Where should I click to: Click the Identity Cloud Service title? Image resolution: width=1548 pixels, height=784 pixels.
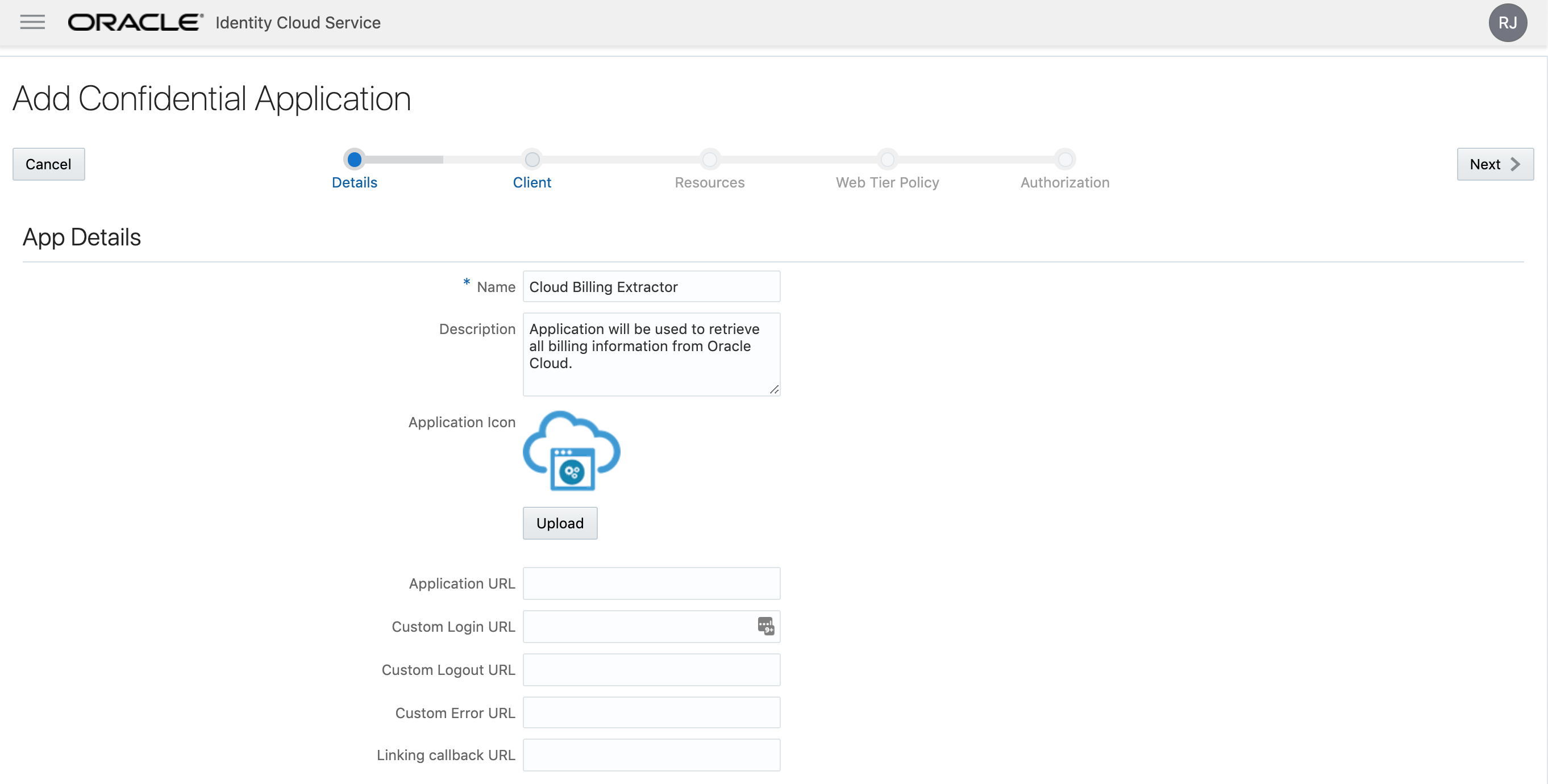[298, 23]
